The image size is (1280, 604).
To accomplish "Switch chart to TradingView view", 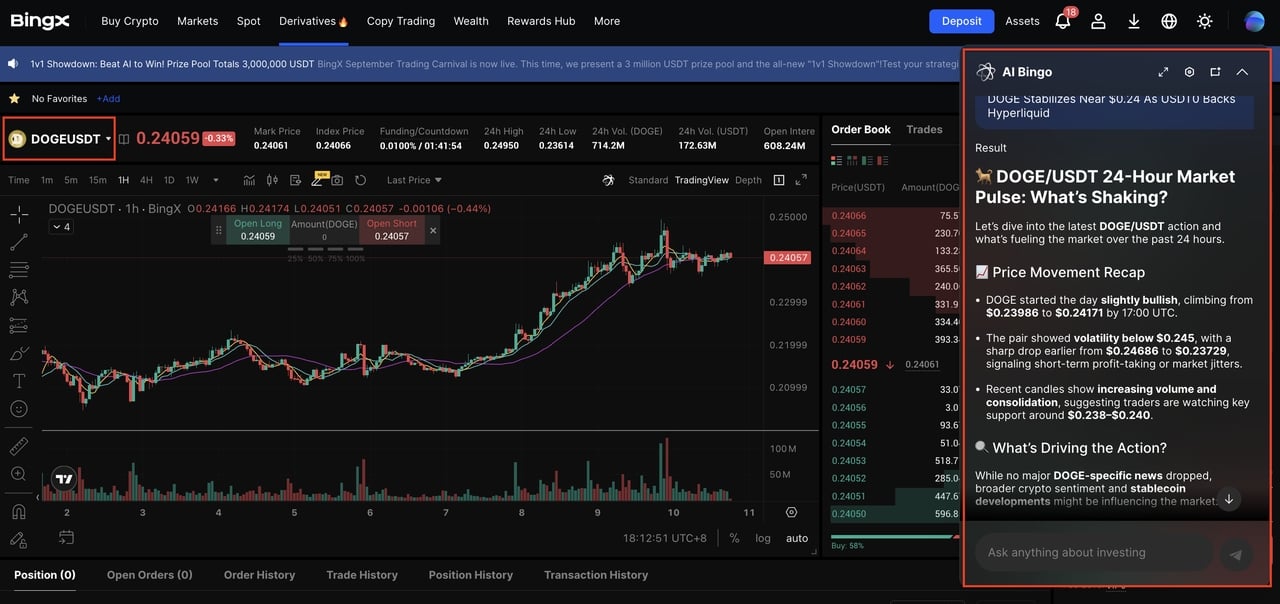I will [702, 180].
